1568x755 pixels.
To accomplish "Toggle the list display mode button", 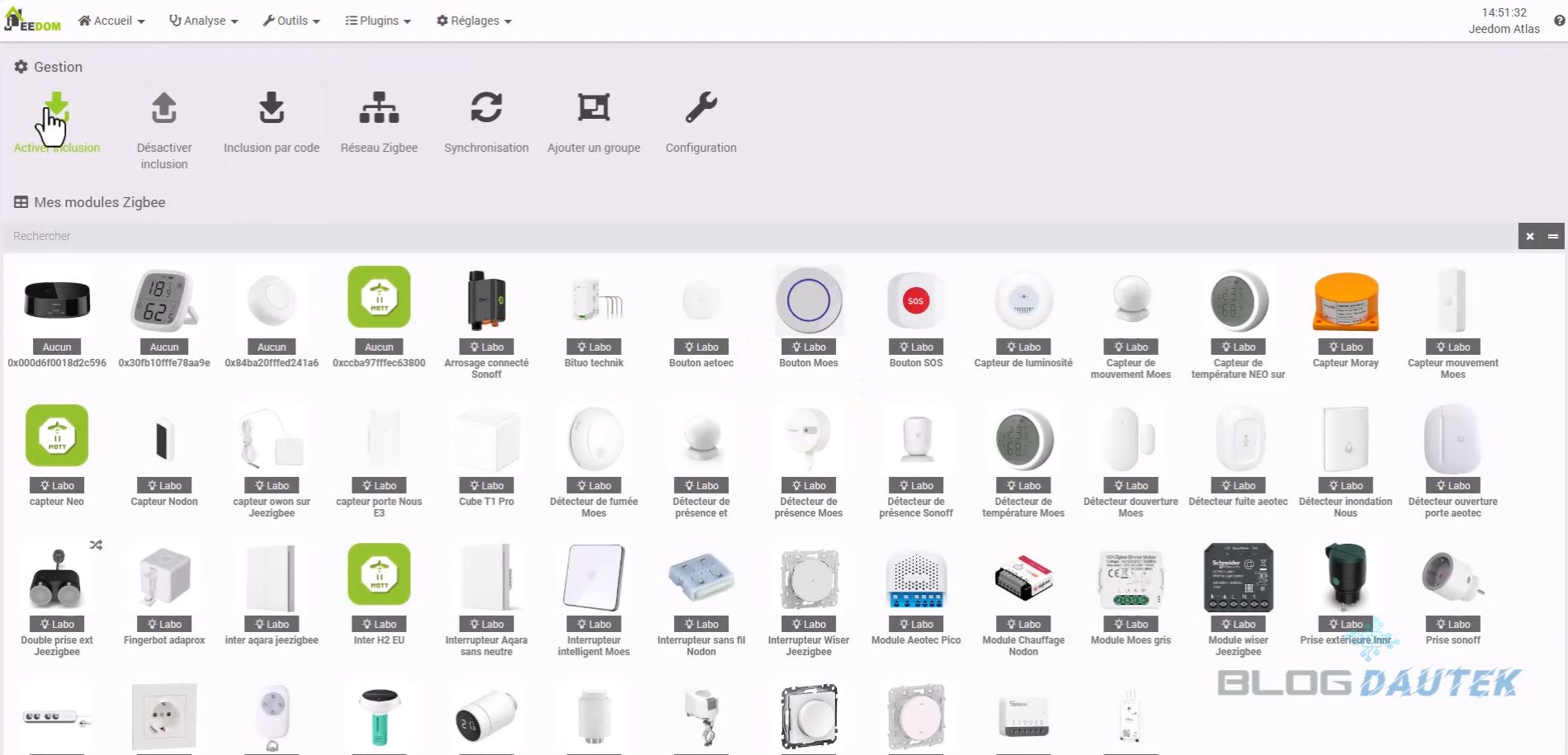I will pyautogui.click(x=1553, y=236).
